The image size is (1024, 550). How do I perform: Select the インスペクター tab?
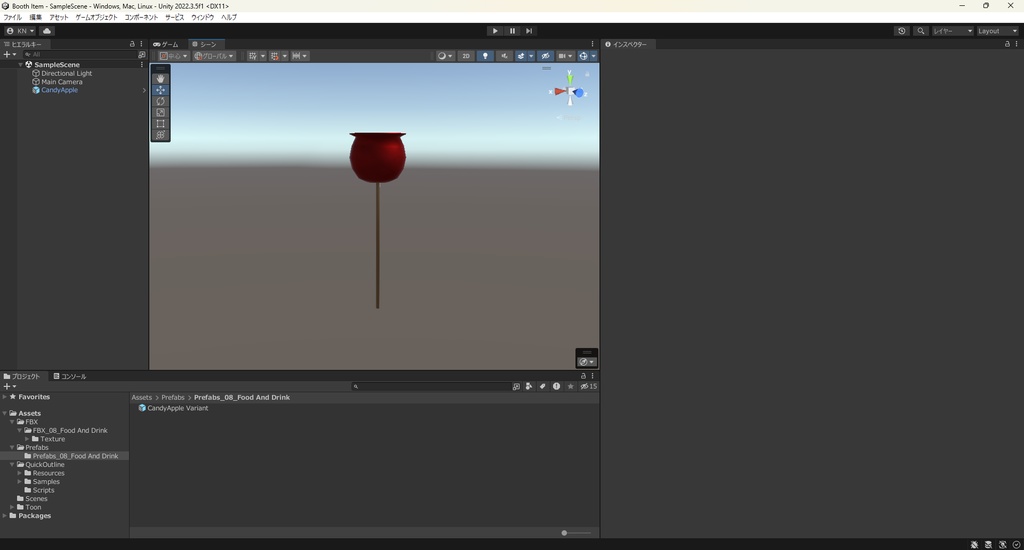click(x=626, y=44)
